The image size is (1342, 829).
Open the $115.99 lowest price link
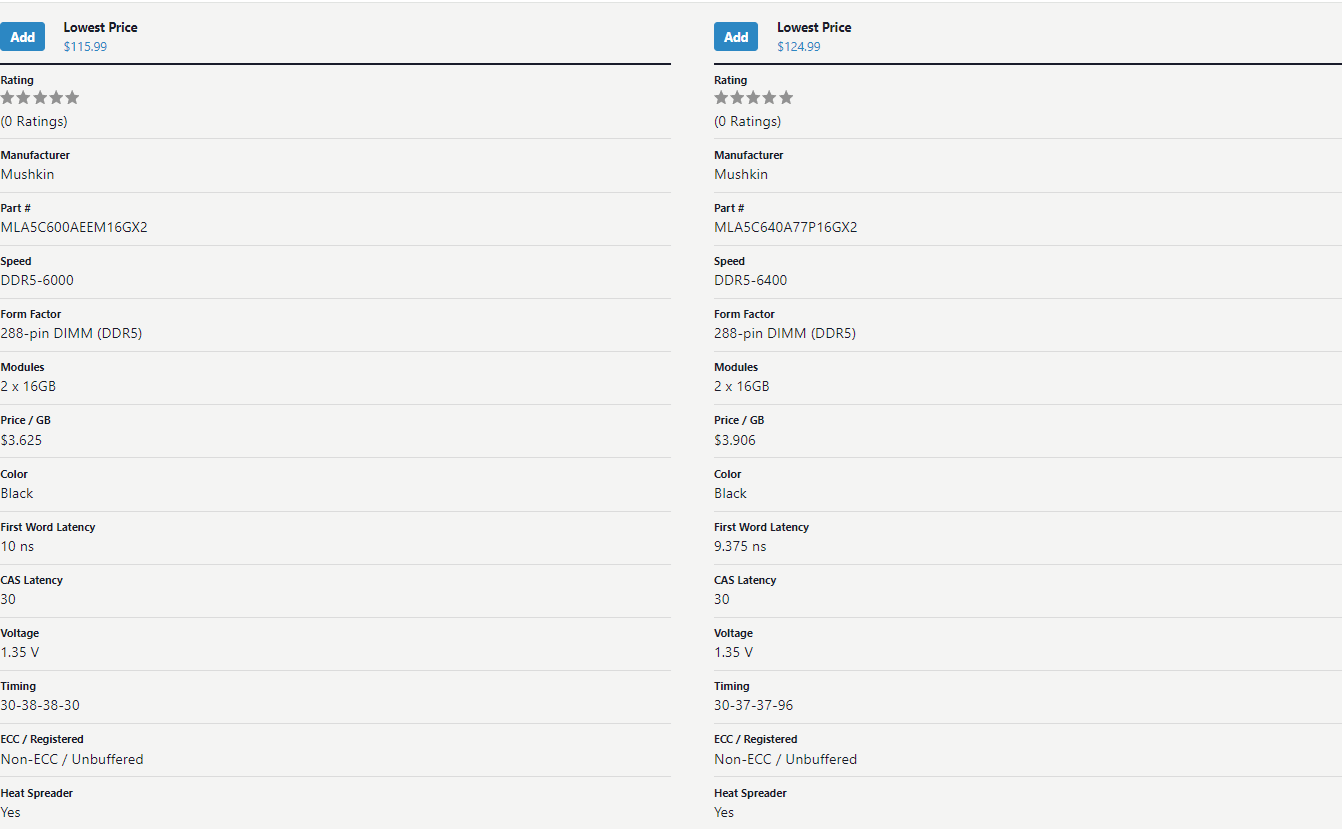click(85, 46)
